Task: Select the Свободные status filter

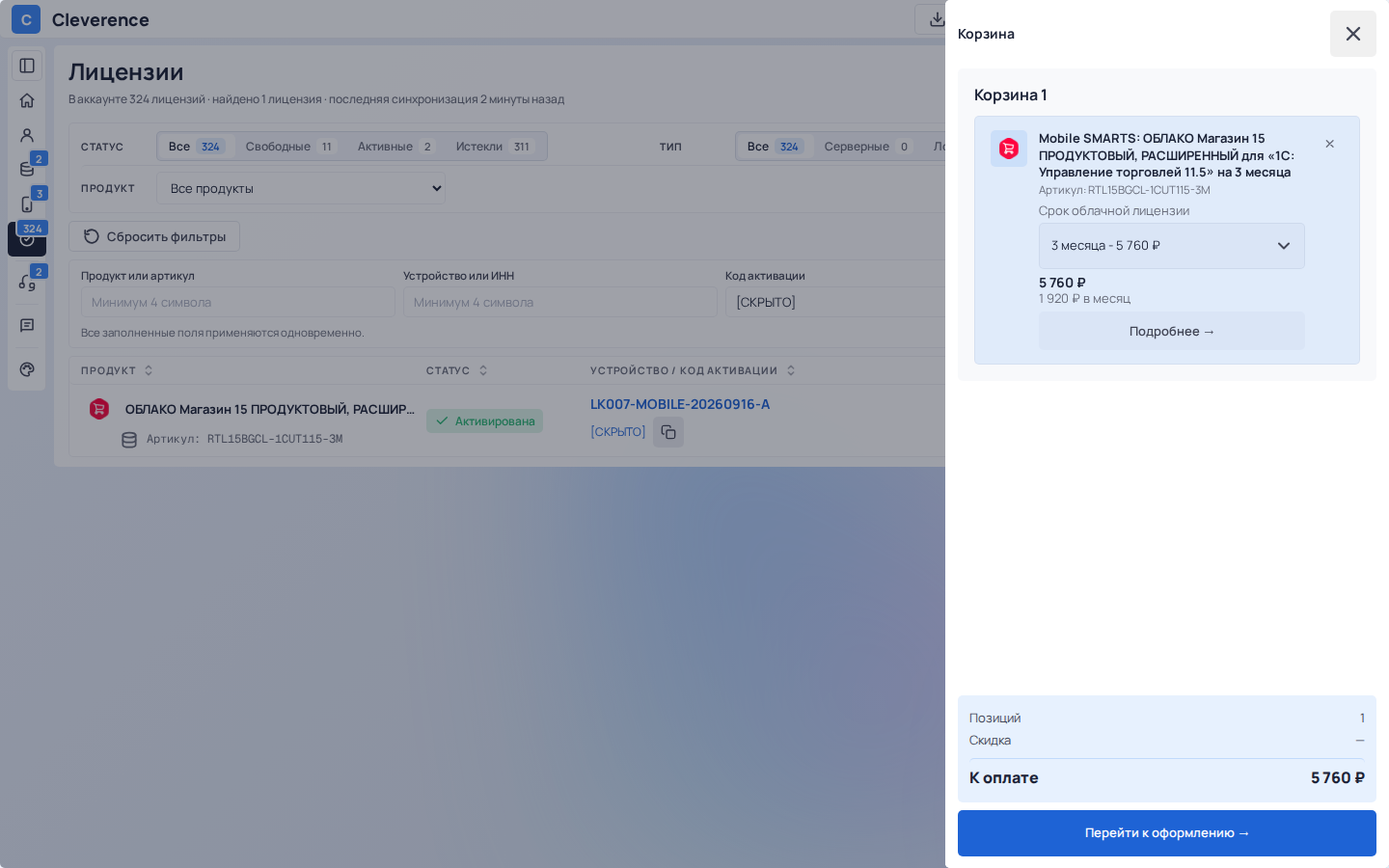Action: click(289, 147)
